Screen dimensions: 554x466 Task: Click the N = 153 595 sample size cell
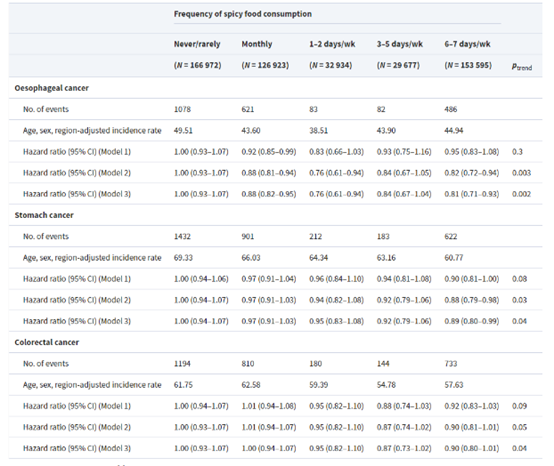468,65
